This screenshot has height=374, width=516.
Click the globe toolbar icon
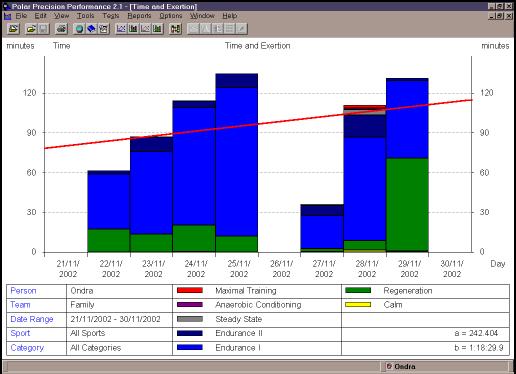[x=79, y=29]
